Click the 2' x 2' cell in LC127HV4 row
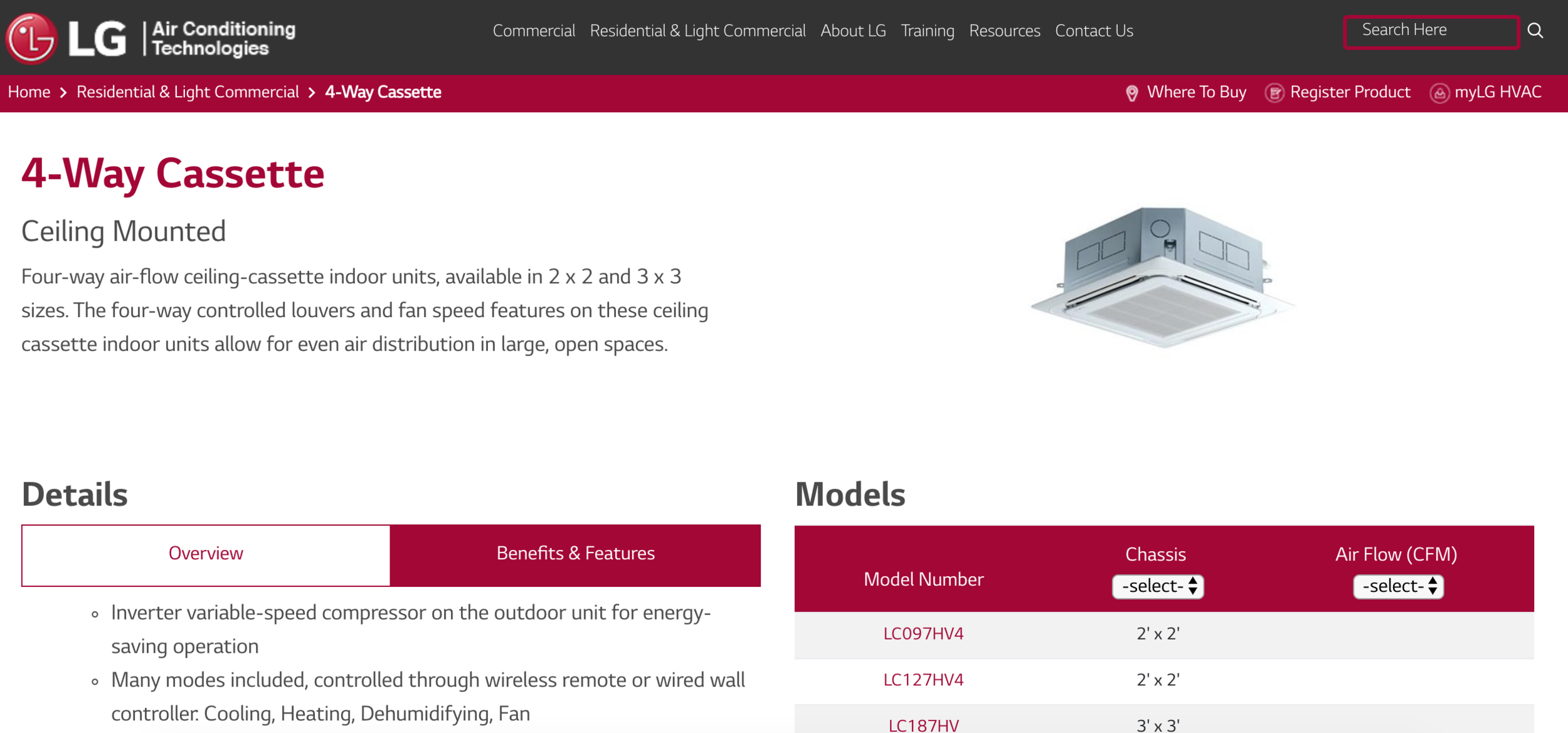Viewport: 1568px width, 733px height. 1158,680
